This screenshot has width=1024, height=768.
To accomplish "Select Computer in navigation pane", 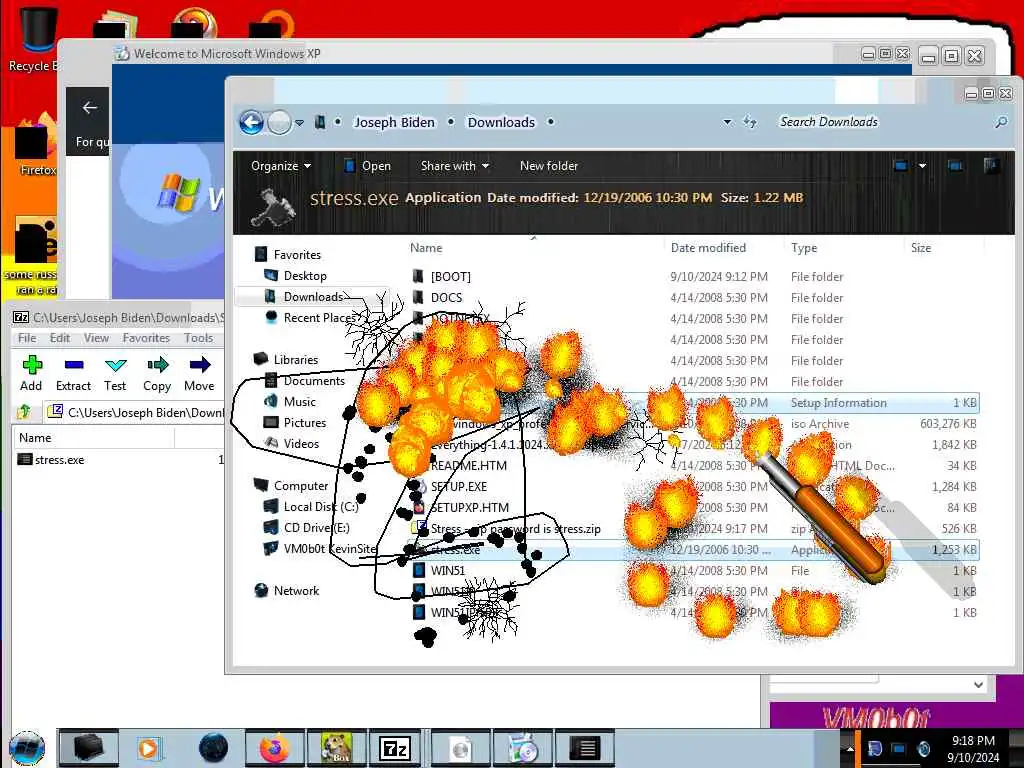I will tap(291, 486).
